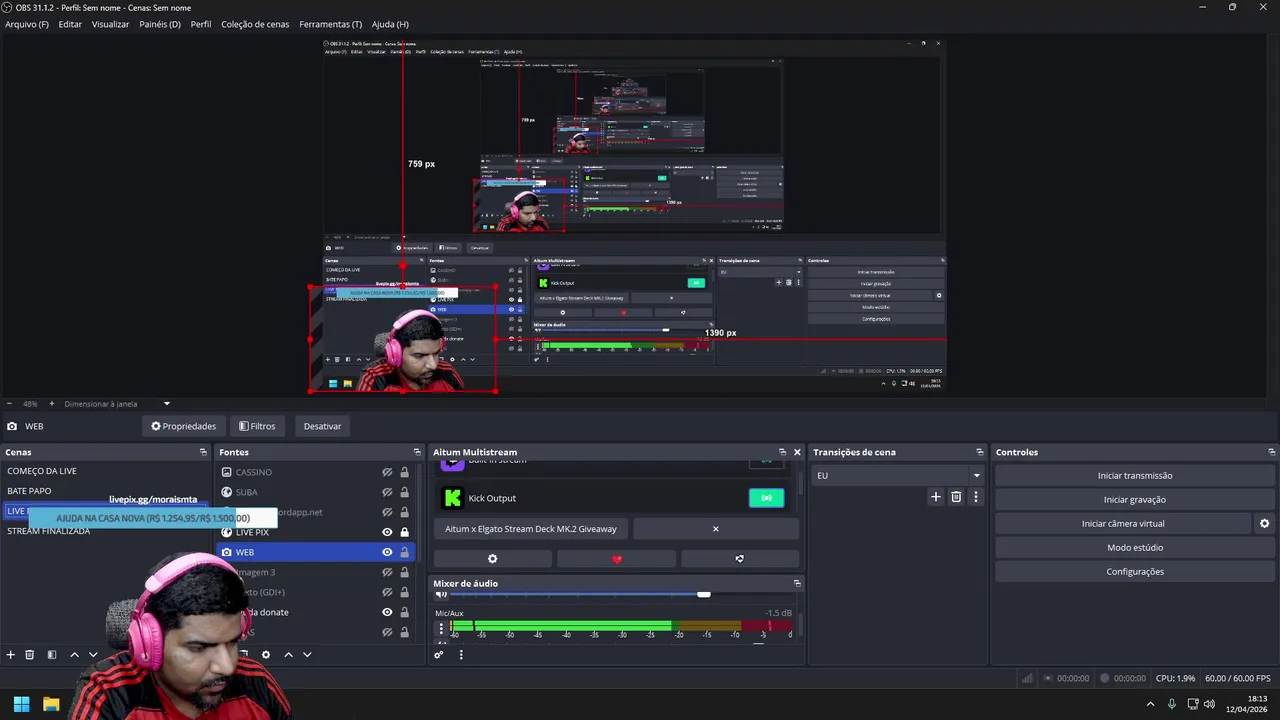Open Propriedades for WEB source
The height and width of the screenshot is (720, 1280).
pyautogui.click(x=184, y=426)
